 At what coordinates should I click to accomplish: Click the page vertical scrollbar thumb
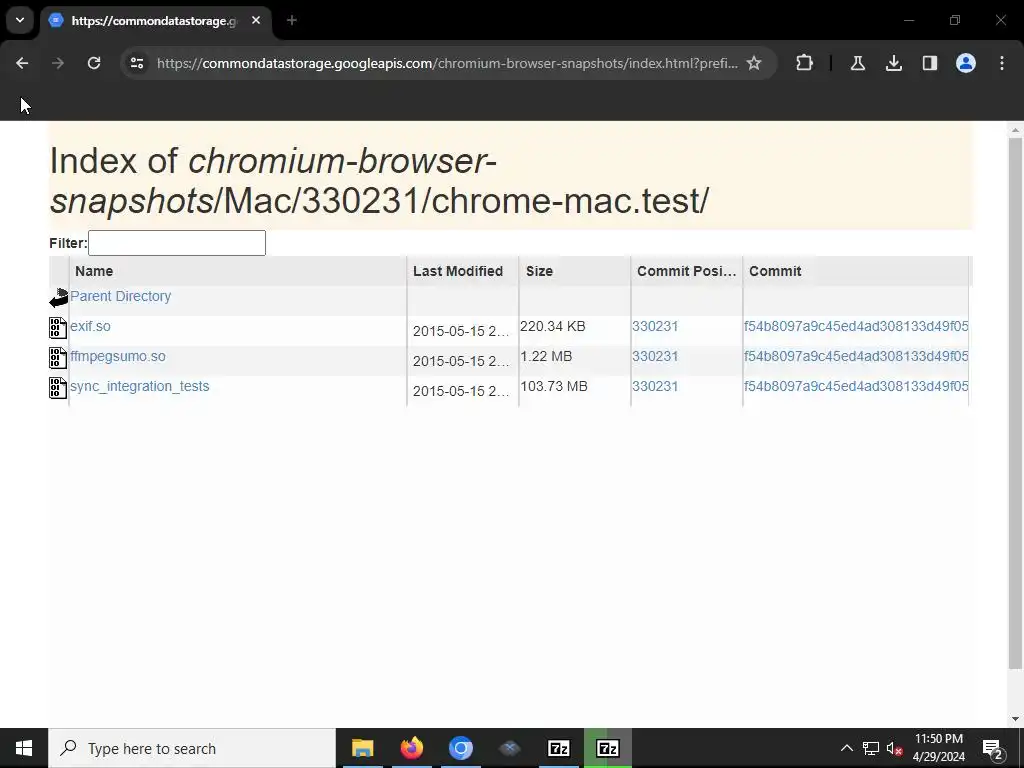click(x=1015, y=403)
